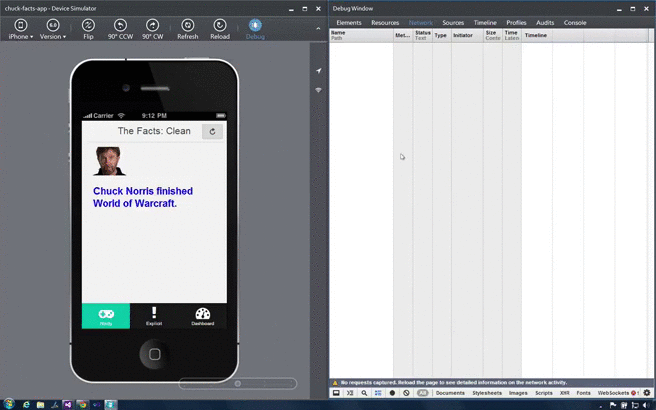Select the Nicely tab in the app

tap(106, 316)
